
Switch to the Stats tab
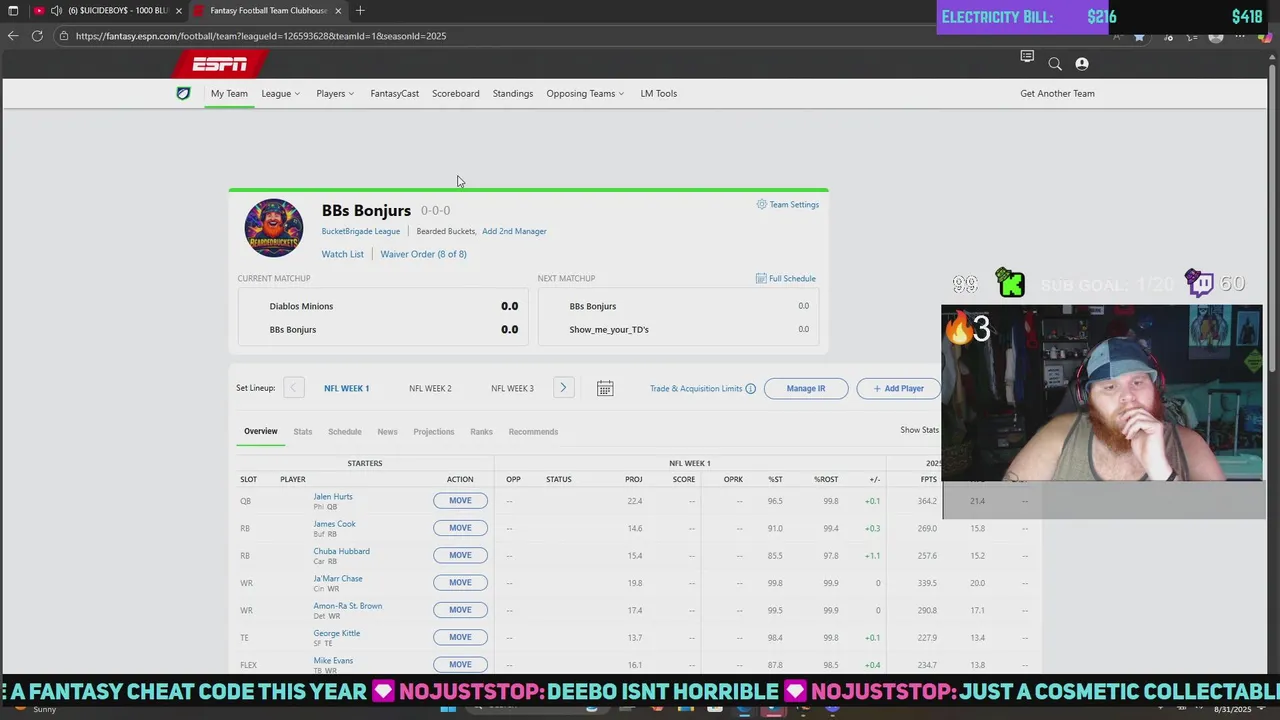(303, 432)
